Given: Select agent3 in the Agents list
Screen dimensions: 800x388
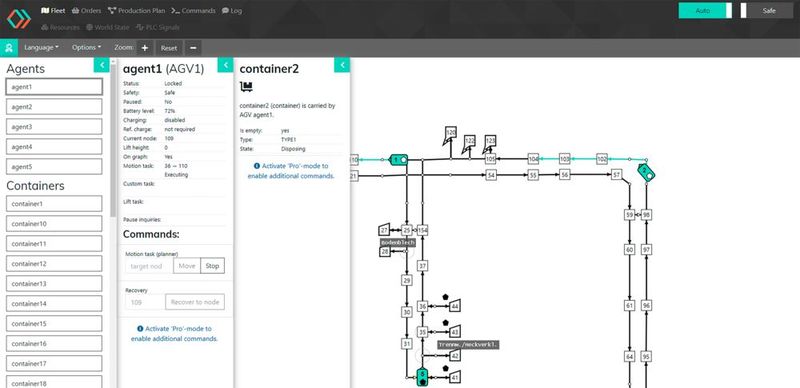Looking at the screenshot, I should (x=54, y=127).
